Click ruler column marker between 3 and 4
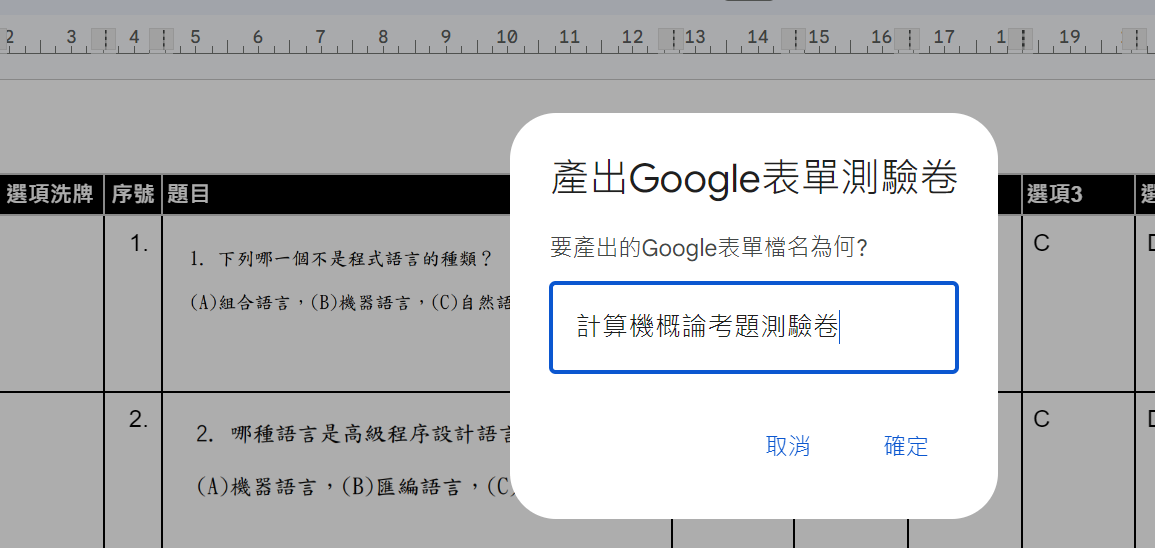The height and width of the screenshot is (548, 1155). 103,39
